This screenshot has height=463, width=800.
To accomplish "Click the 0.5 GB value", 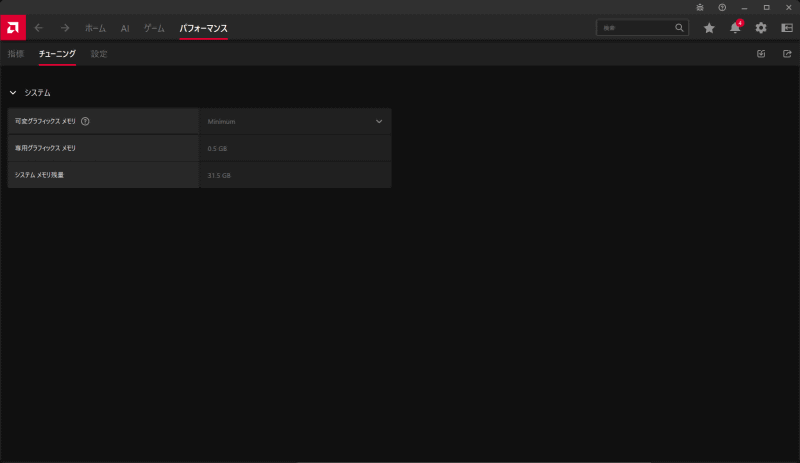I will click(217, 149).
